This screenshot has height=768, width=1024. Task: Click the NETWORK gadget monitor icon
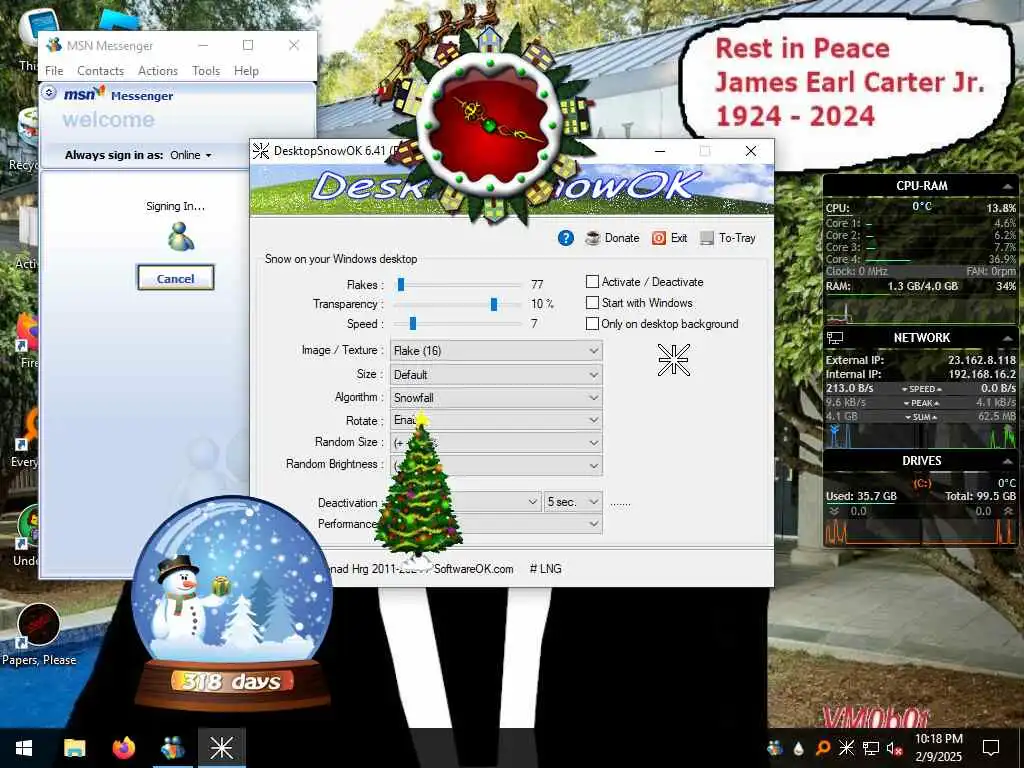[835, 338]
